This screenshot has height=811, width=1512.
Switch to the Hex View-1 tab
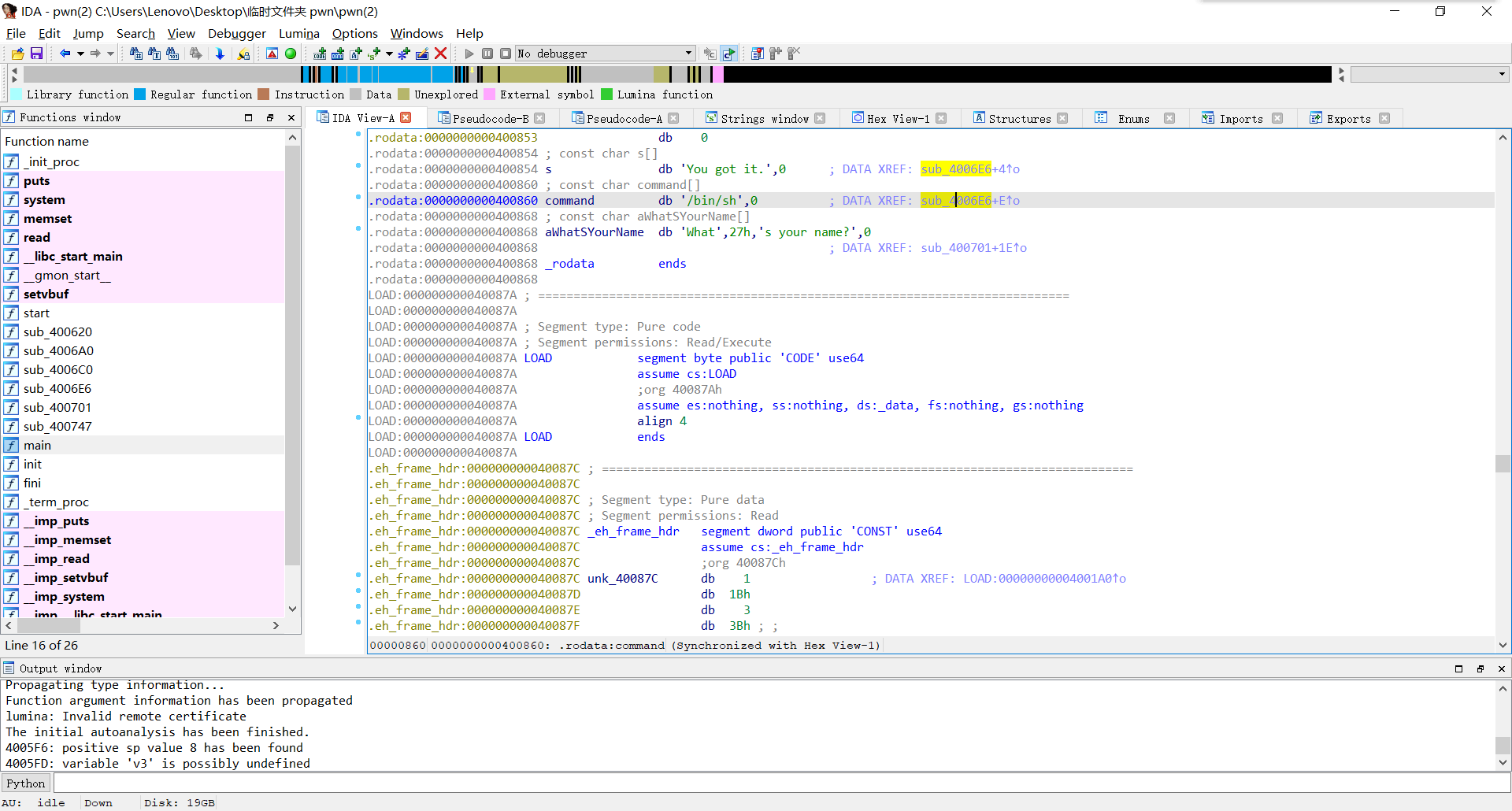pos(899,118)
